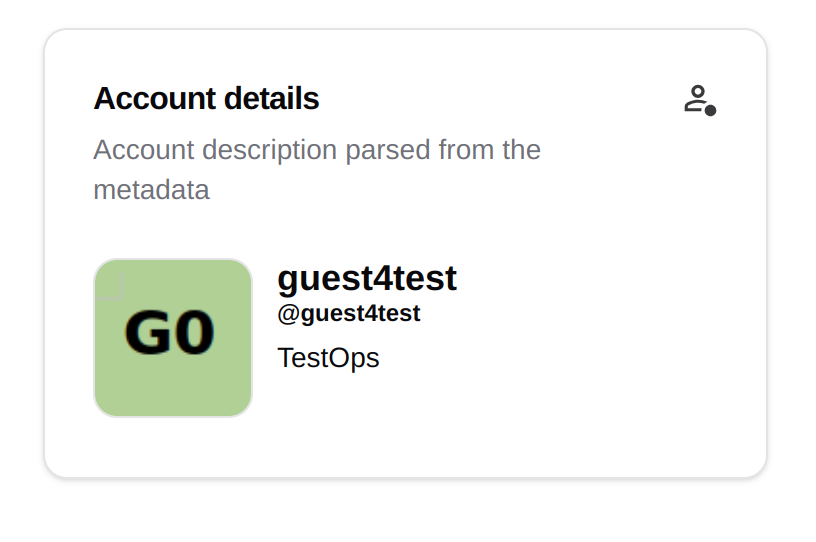Click the account description subtitle text
Image resolution: width=816 pixels, height=542 pixels.
[317, 170]
